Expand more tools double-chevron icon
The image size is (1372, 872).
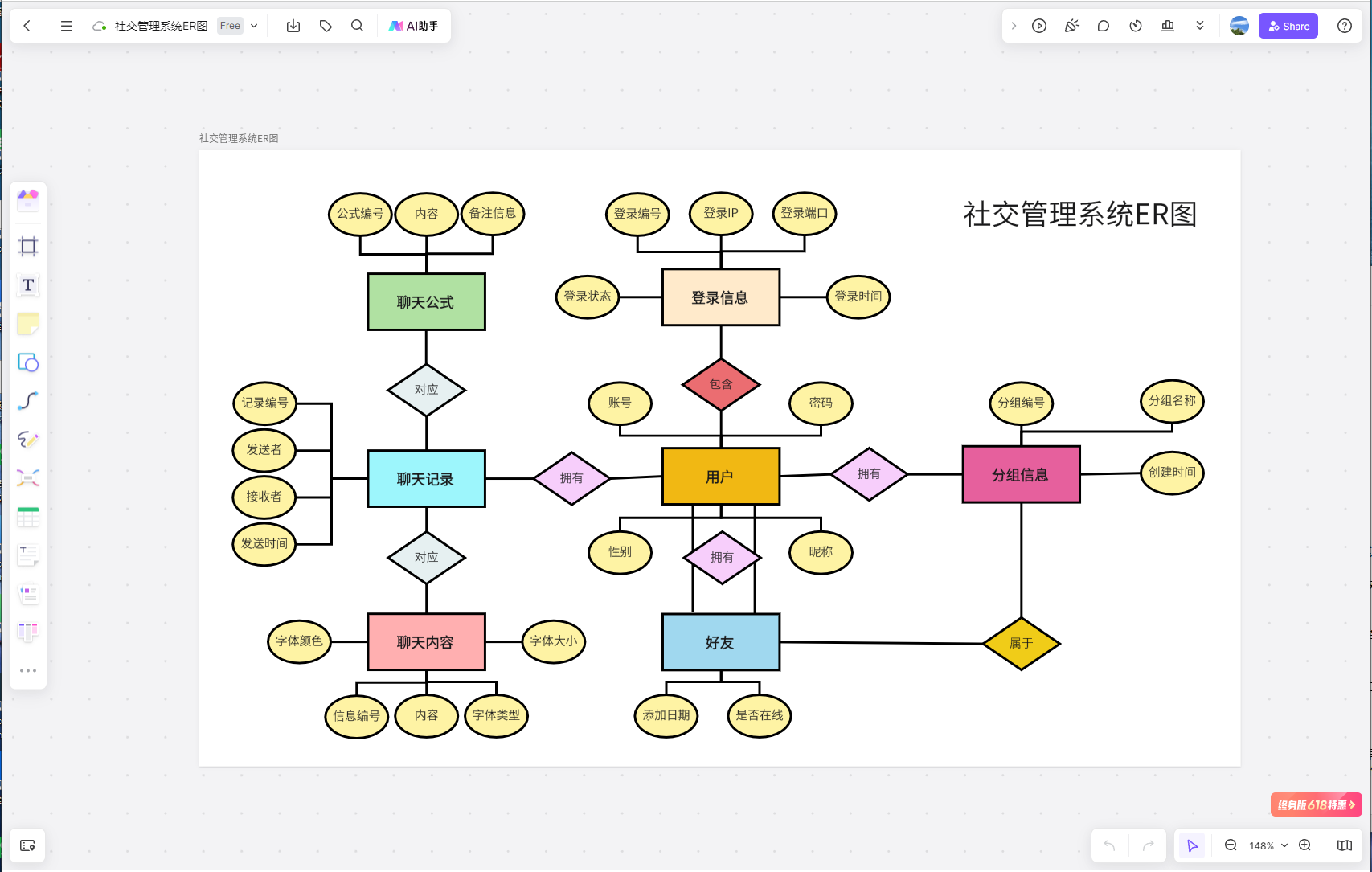click(1200, 26)
